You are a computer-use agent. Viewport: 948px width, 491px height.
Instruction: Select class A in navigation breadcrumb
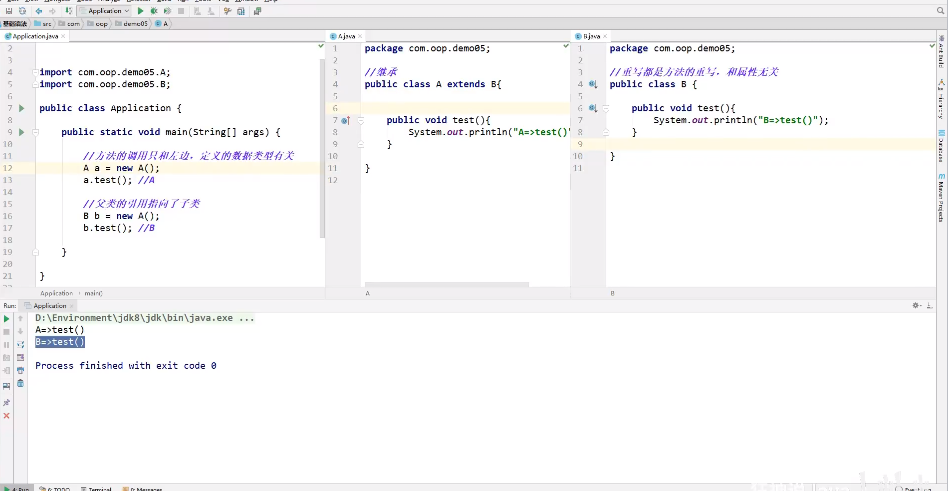pos(161,24)
